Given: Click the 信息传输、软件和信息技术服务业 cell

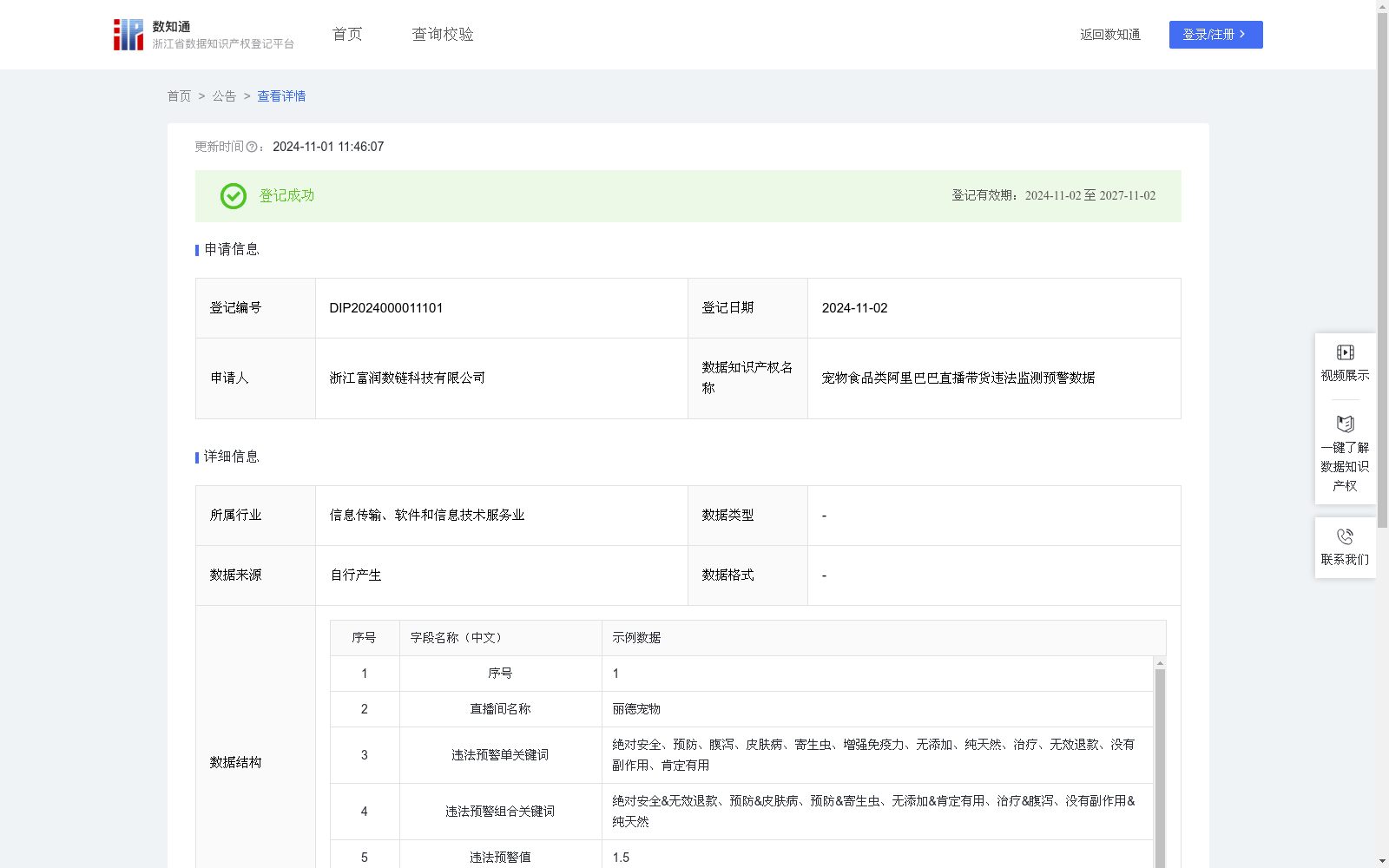Looking at the screenshot, I should [x=502, y=516].
